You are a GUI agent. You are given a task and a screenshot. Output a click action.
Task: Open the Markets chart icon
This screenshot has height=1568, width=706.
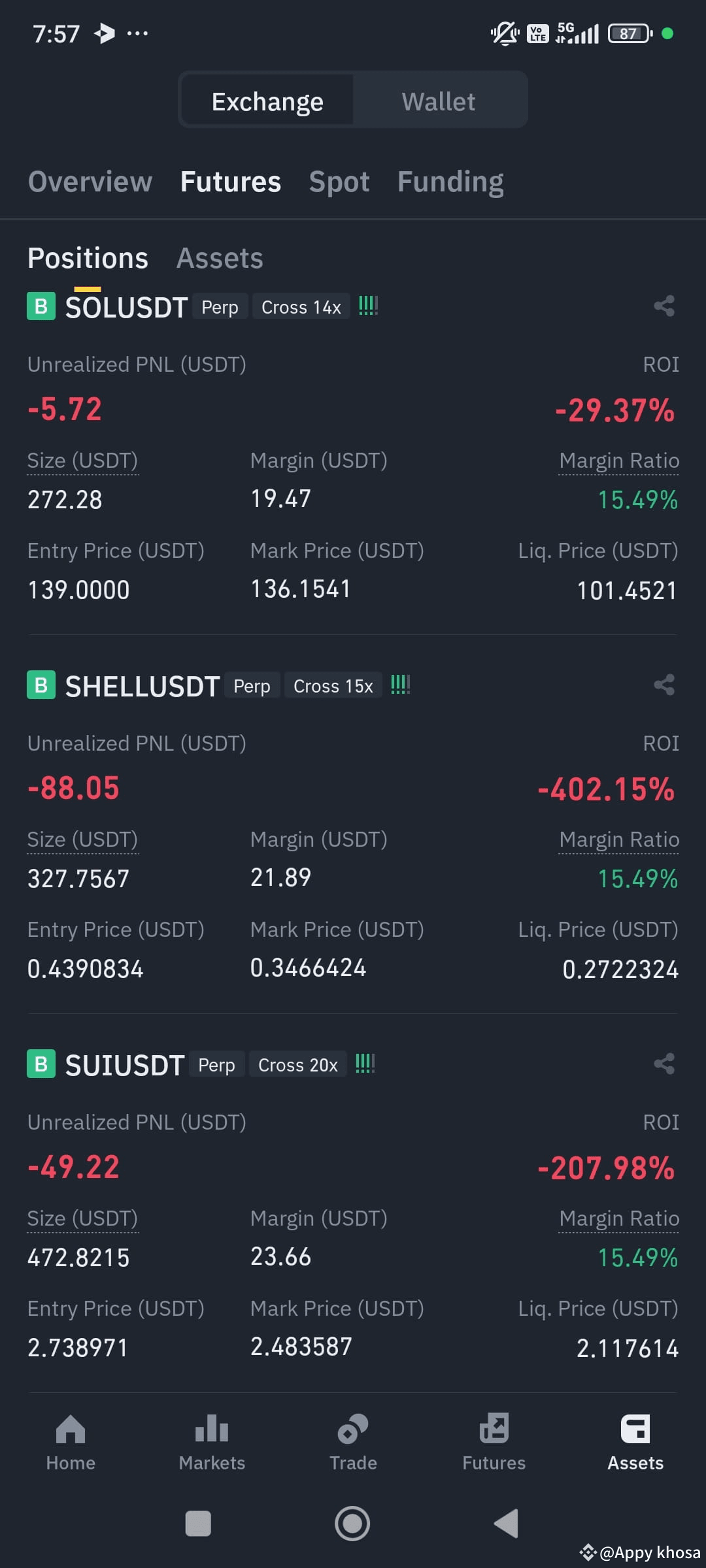(212, 1428)
